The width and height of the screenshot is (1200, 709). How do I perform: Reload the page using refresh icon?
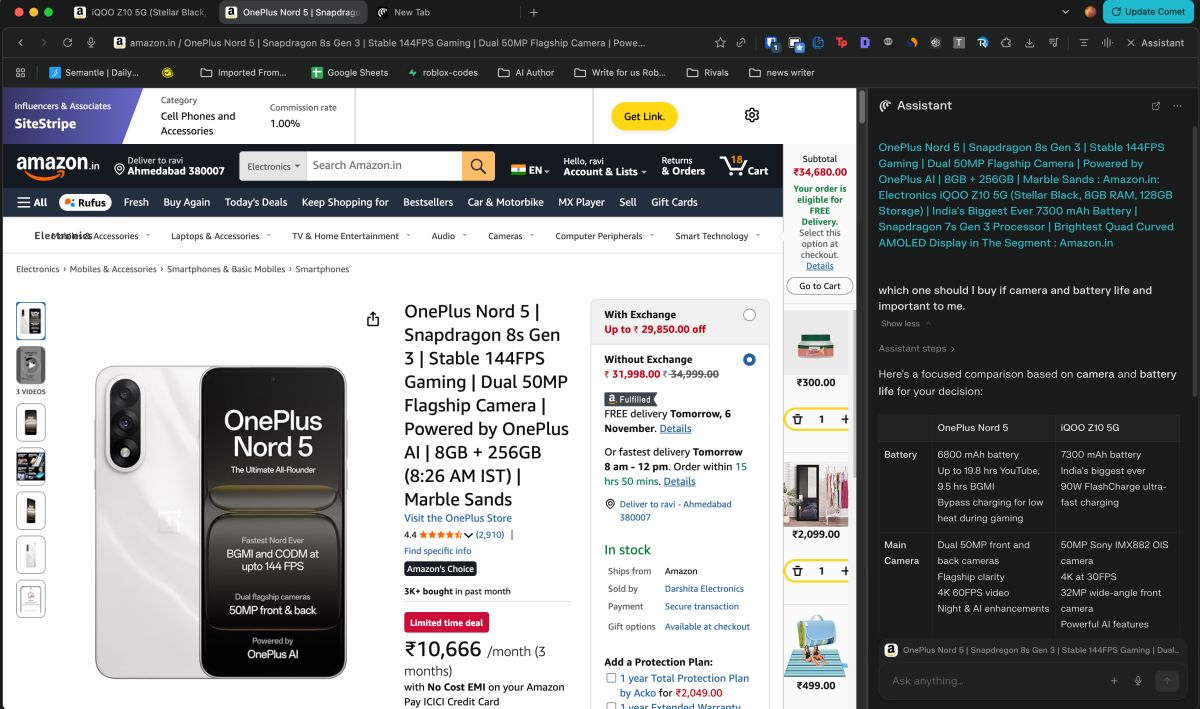click(x=68, y=43)
